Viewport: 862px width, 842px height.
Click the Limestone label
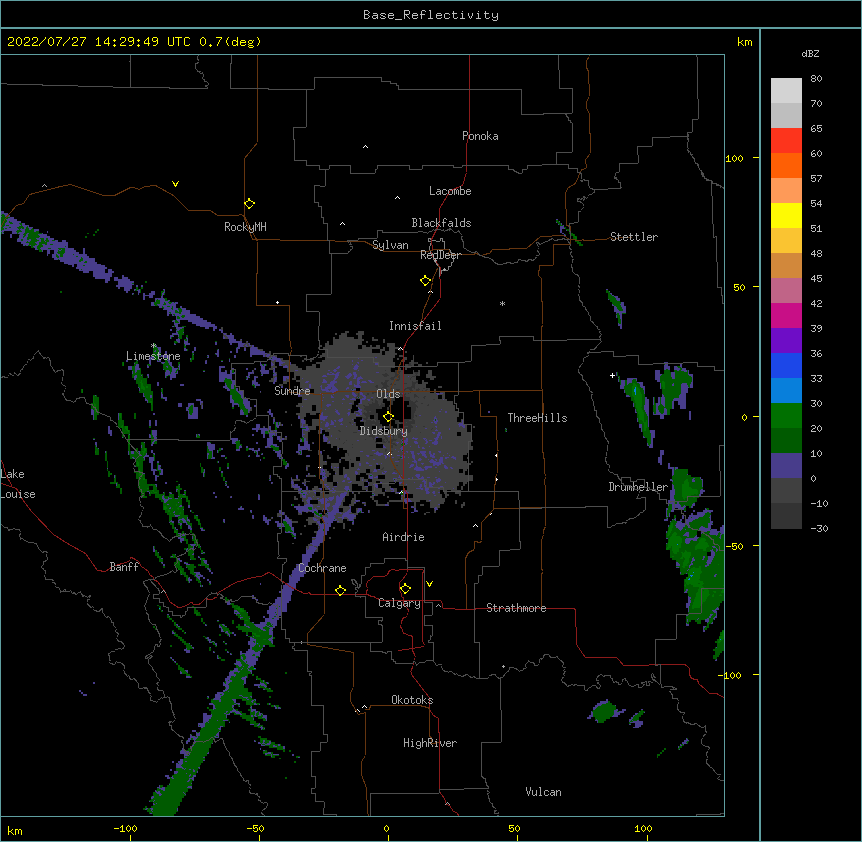(x=153, y=356)
